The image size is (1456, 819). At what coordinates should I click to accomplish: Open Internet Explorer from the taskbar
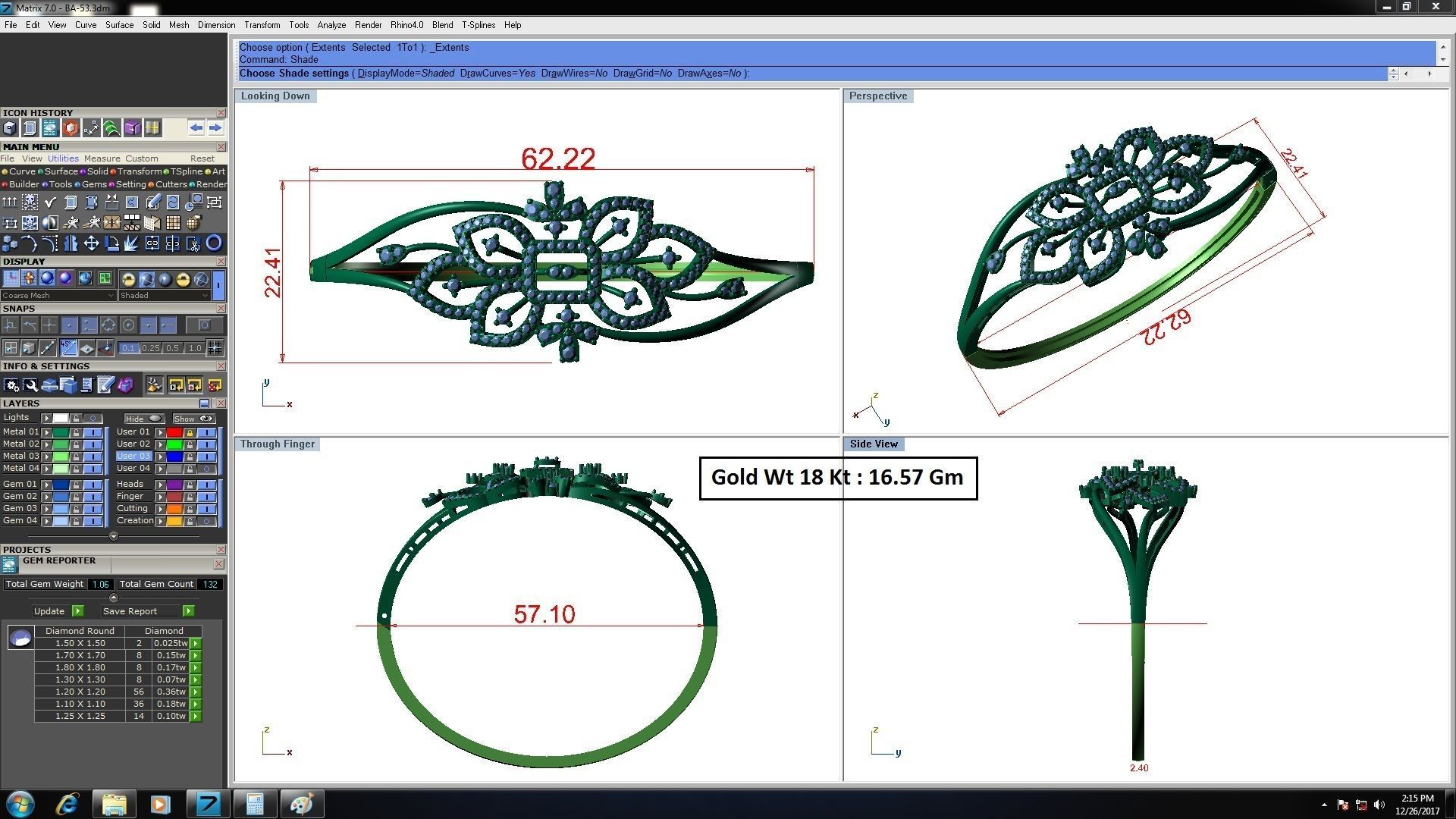click(x=67, y=804)
